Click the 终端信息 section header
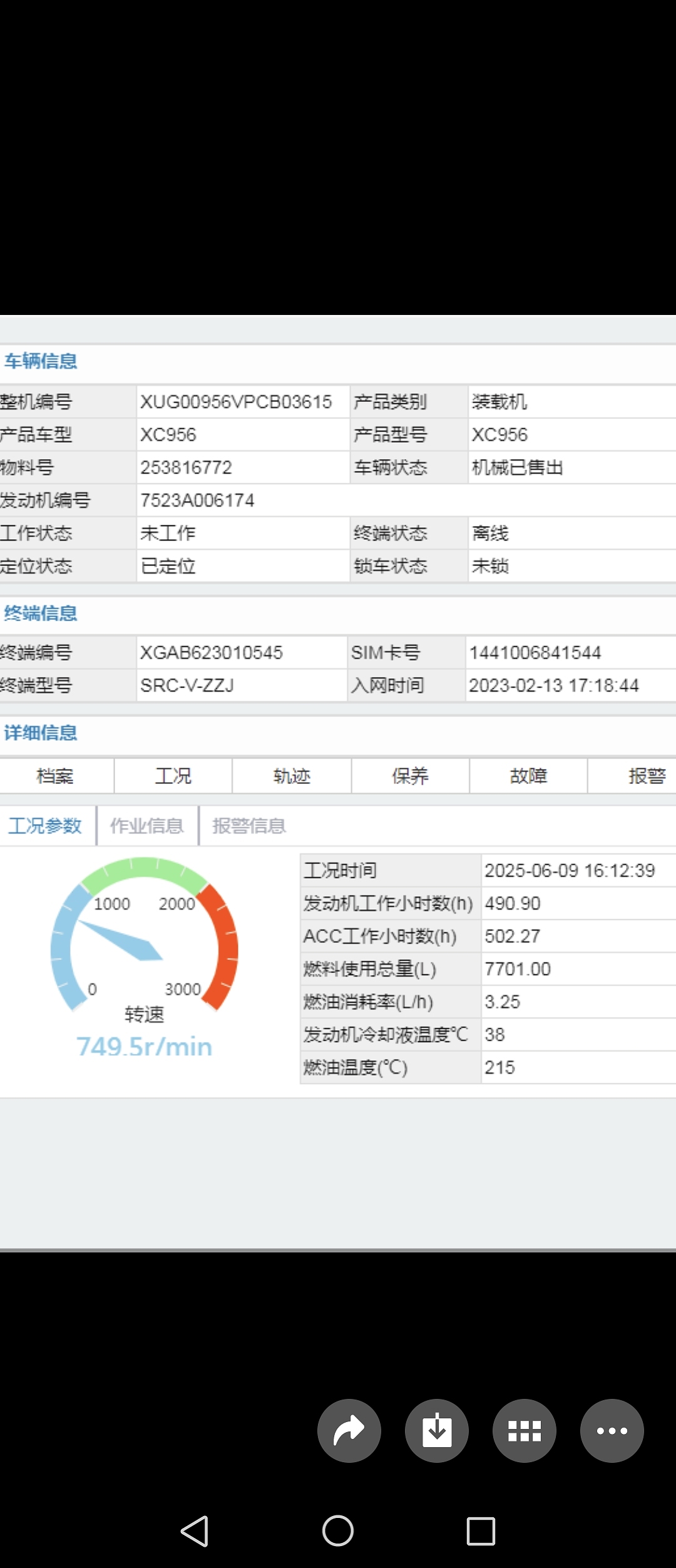The image size is (676, 1568). [41, 613]
